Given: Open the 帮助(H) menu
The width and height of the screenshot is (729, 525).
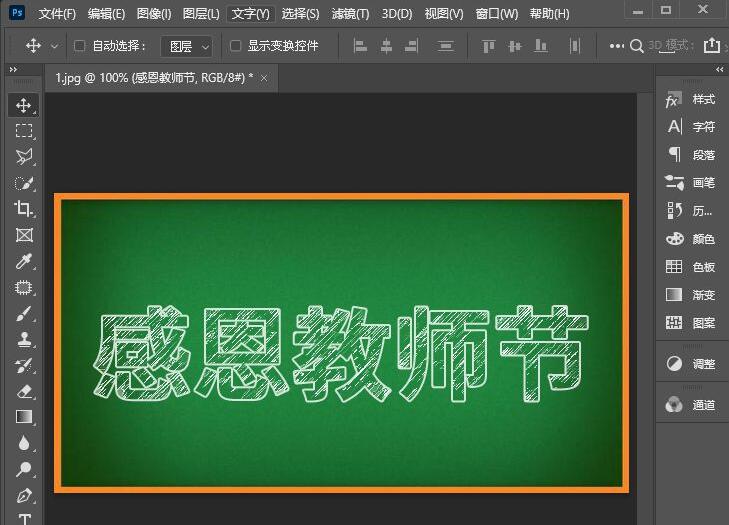Looking at the screenshot, I should (x=550, y=14).
